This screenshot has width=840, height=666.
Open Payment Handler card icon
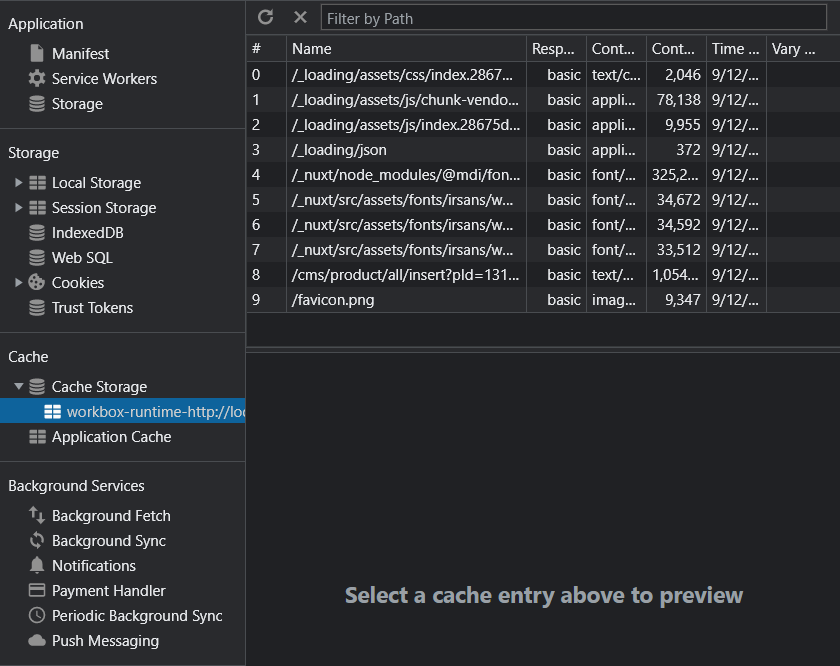[37, 591]
